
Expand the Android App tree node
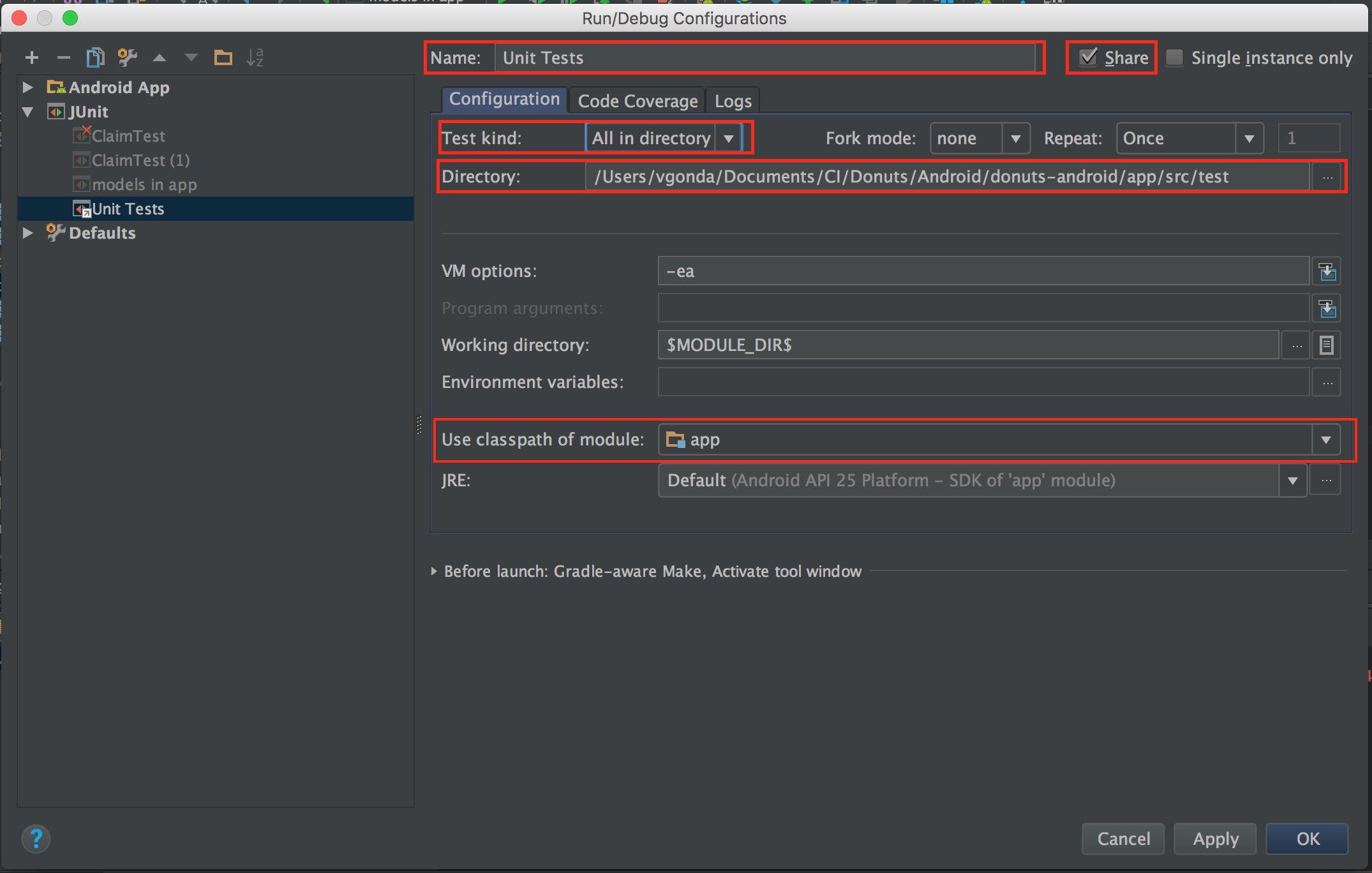tap(28, 87)
